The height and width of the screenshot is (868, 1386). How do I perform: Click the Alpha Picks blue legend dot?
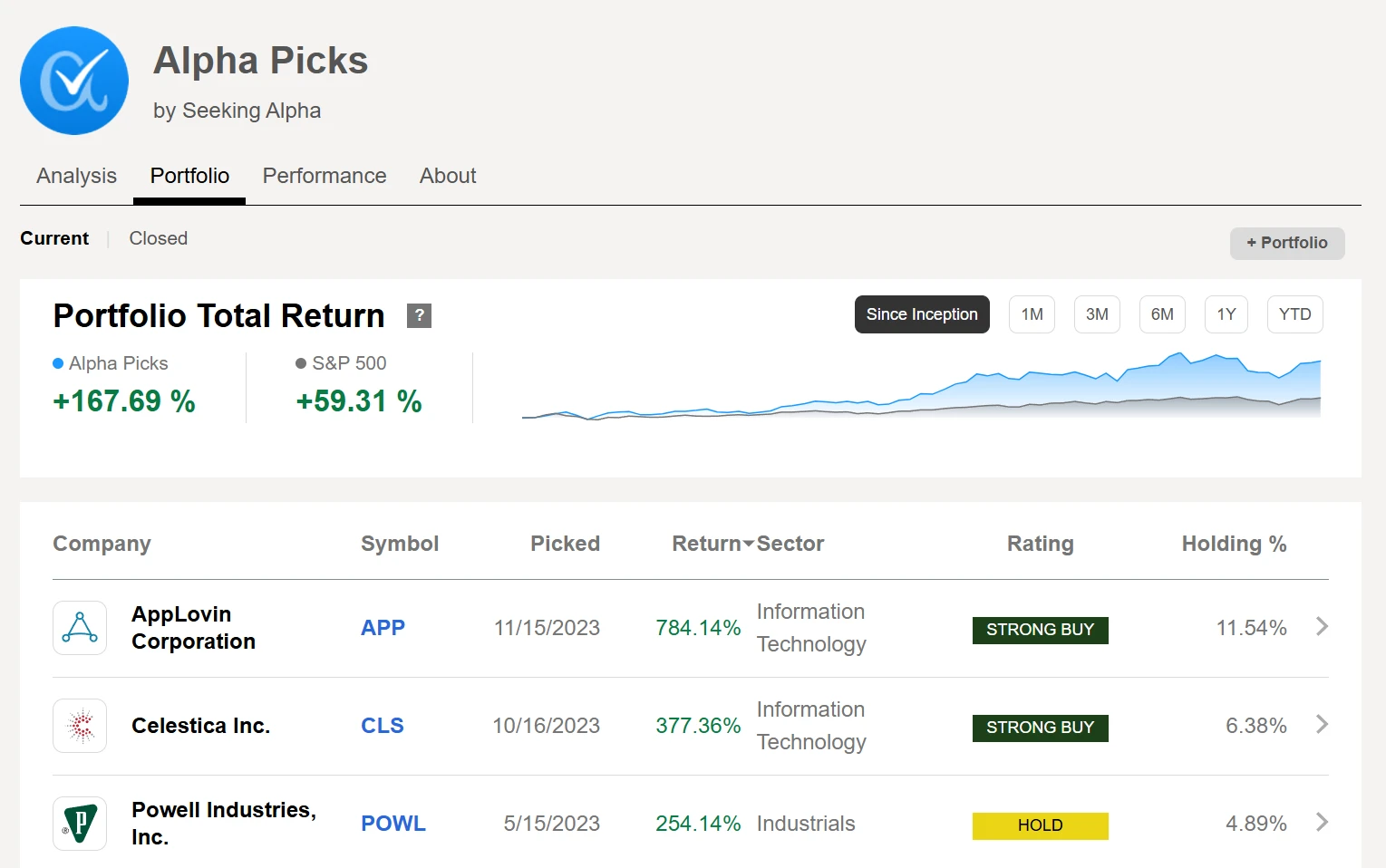(x=58, y=363)
